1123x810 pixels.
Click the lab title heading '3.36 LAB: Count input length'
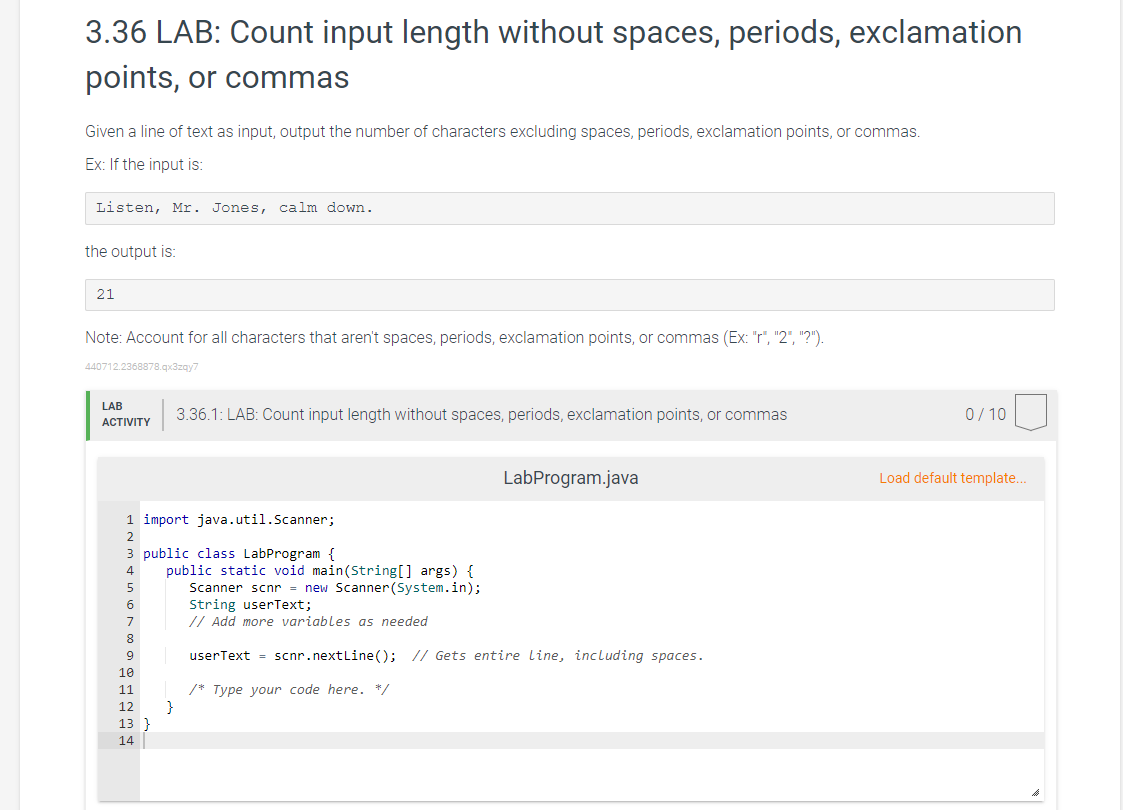[x=554, y=54]
